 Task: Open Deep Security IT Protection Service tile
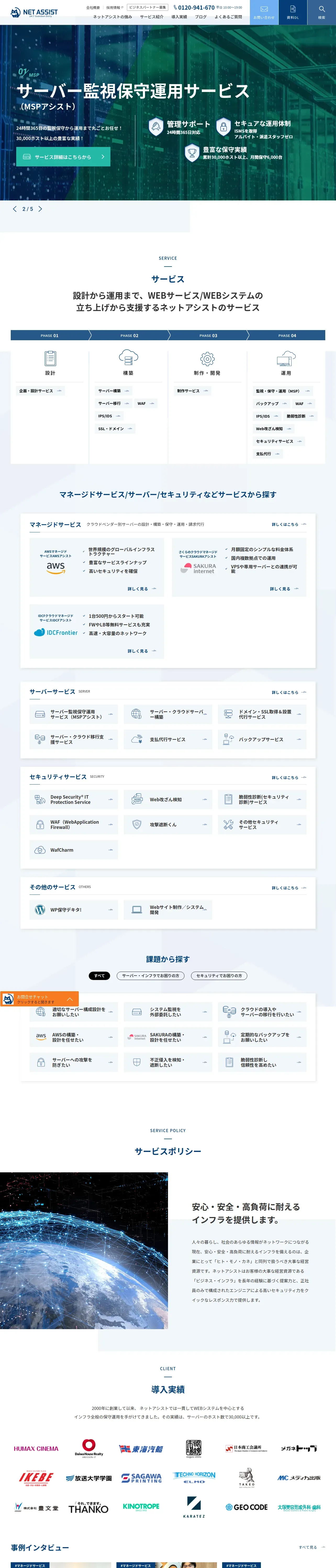(x=74, y=799)
